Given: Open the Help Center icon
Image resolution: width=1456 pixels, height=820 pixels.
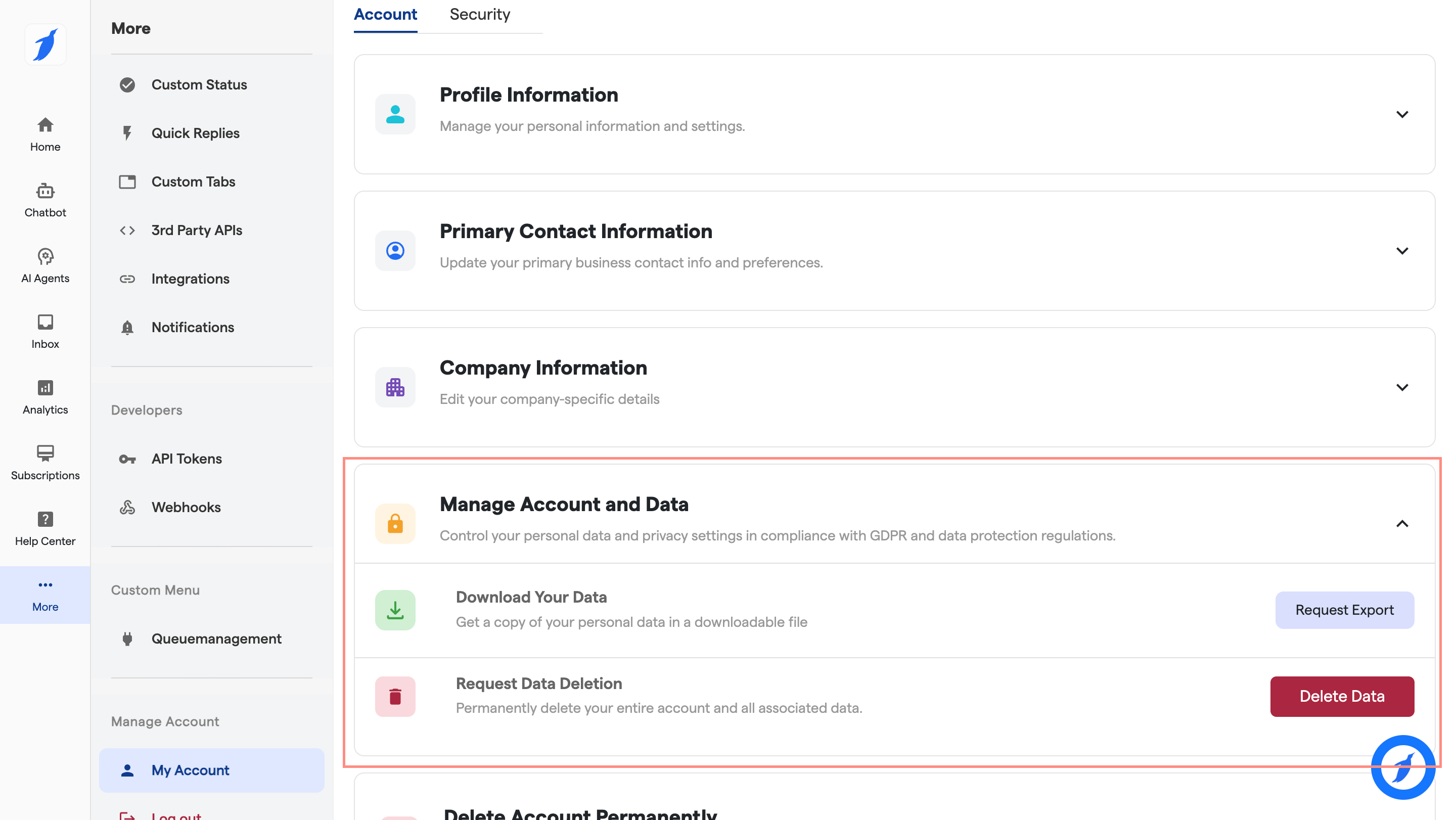Looking at the screenshot, I should 45,528.
